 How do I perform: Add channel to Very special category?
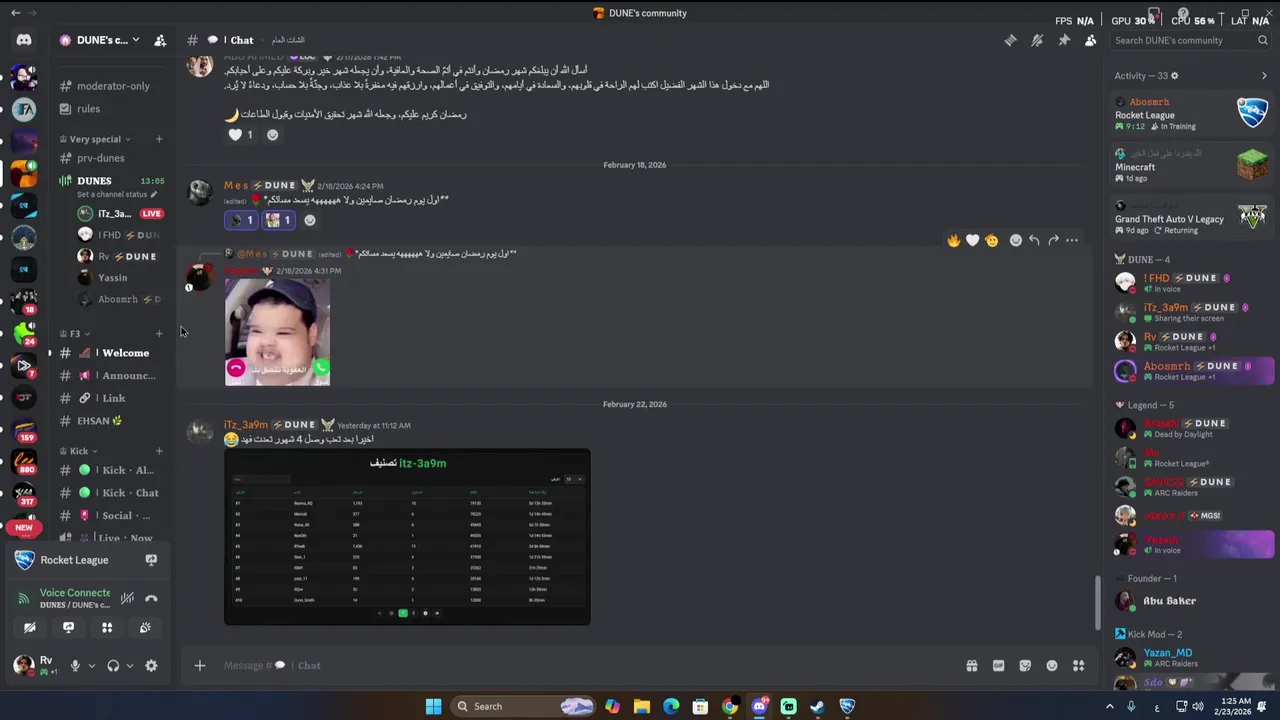pos(159,139)
